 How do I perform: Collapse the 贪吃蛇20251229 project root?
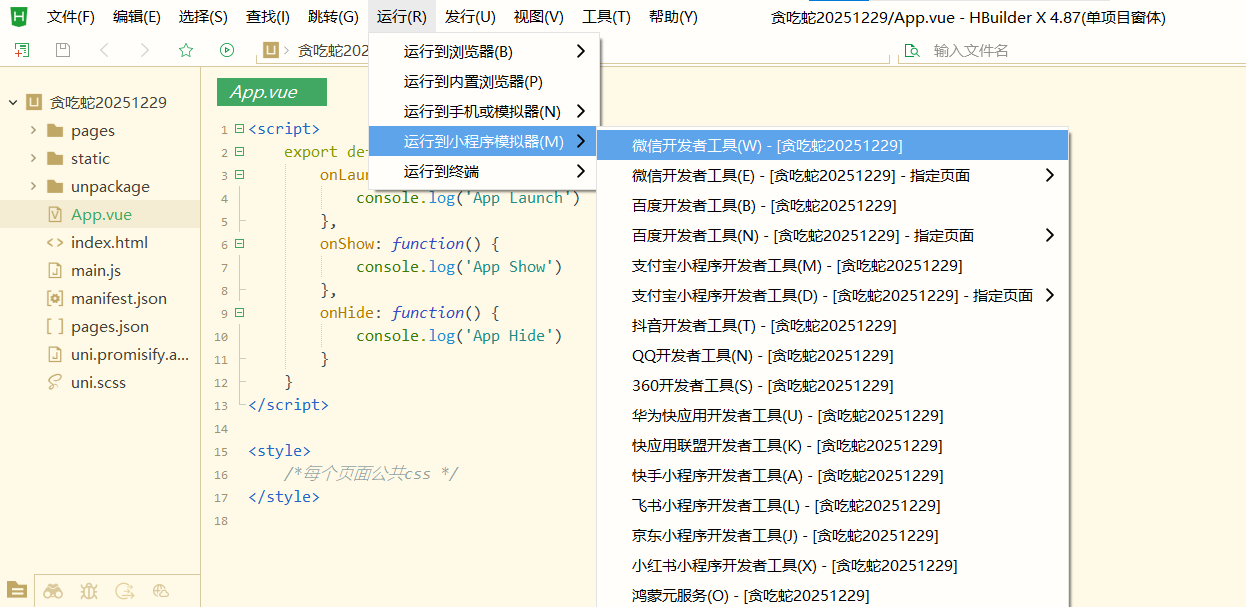pos(13,102)
